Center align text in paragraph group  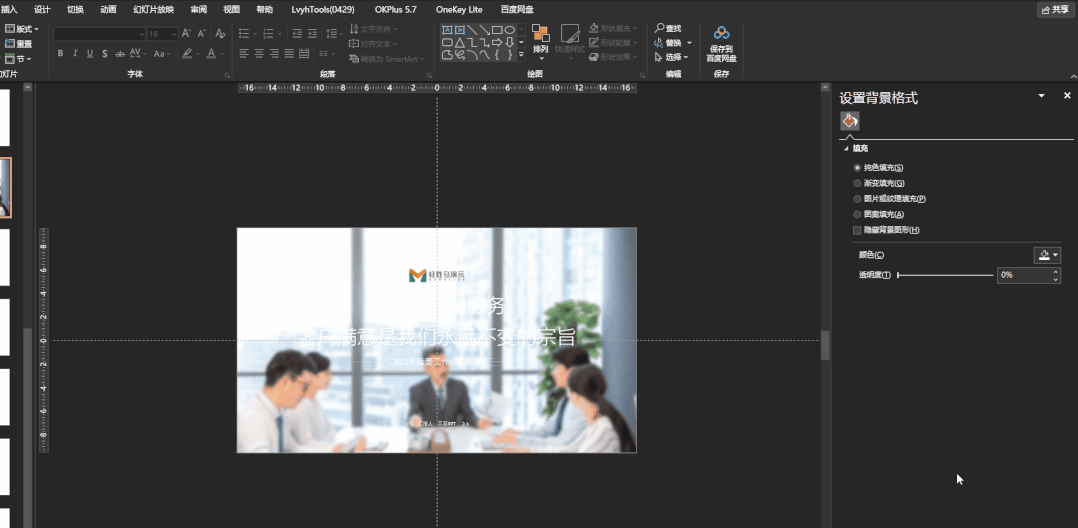point(259,54)
